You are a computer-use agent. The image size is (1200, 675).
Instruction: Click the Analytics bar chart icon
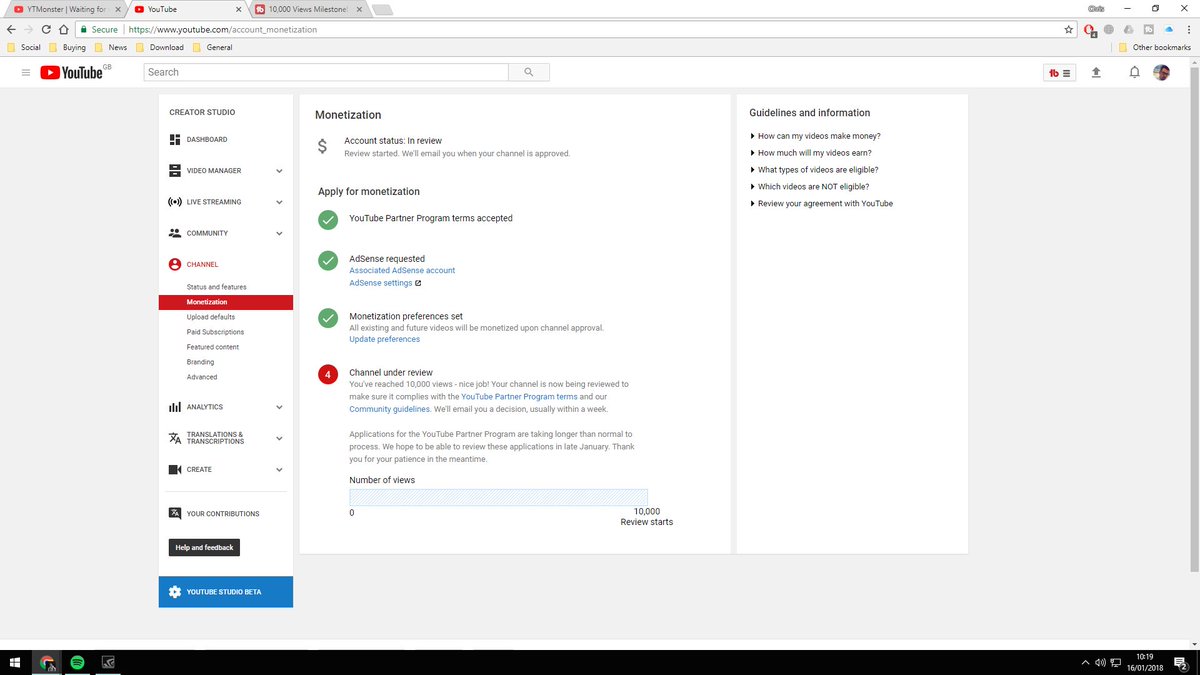(175, 407)
